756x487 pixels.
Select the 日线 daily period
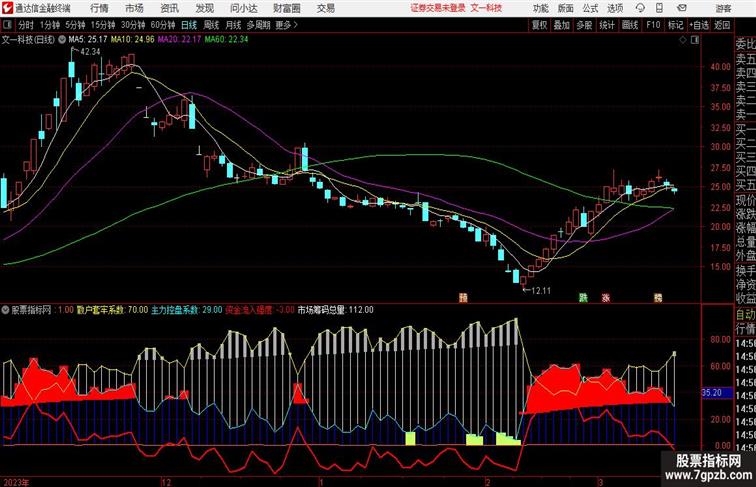(x=189, y=25)
